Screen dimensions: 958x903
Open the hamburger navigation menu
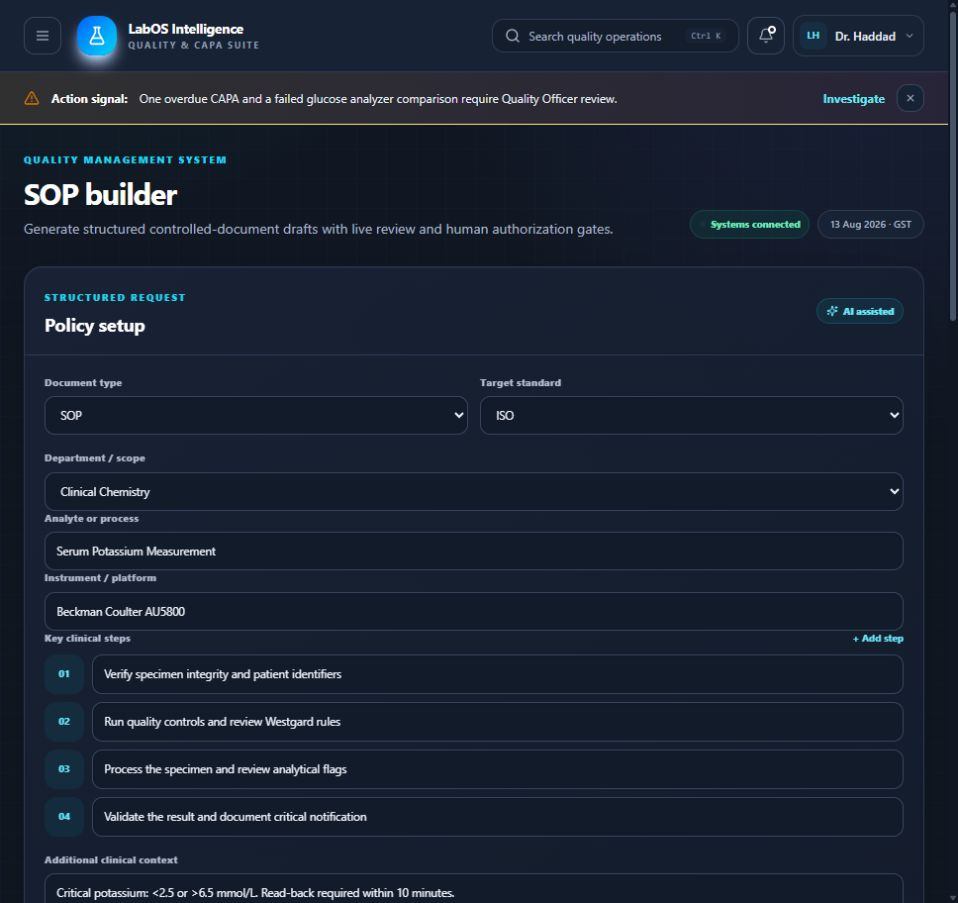pyautogui.click(x=42, y=36)
